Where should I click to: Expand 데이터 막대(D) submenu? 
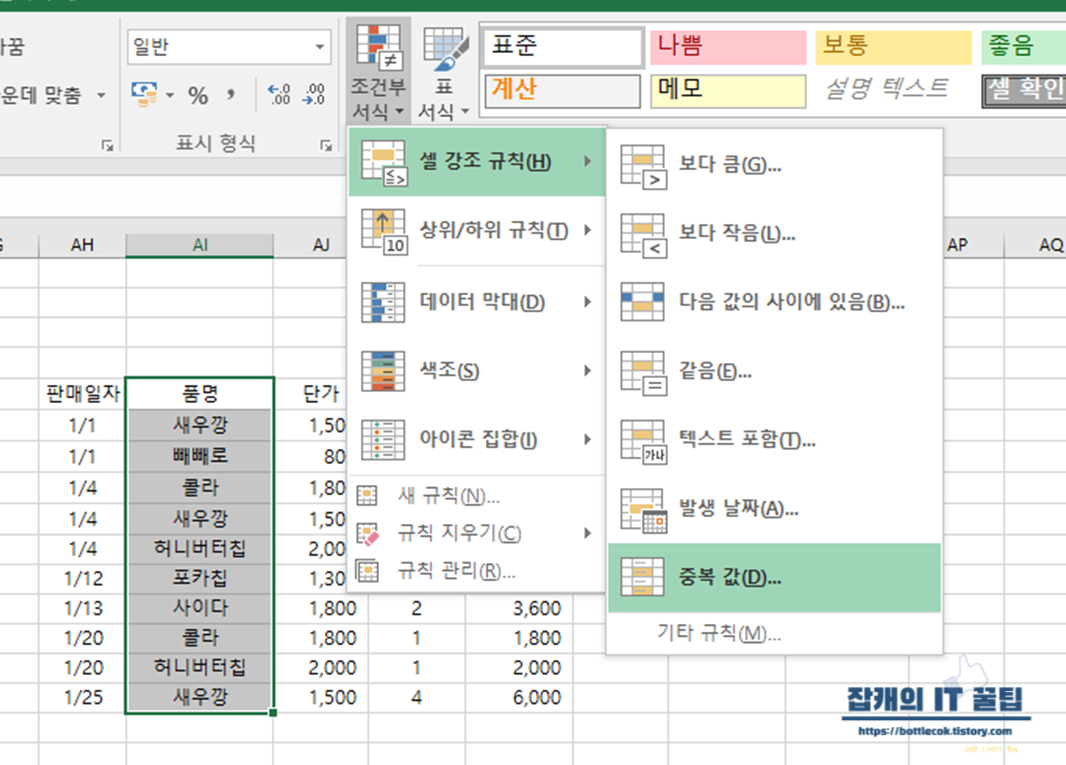pos(477,302)
